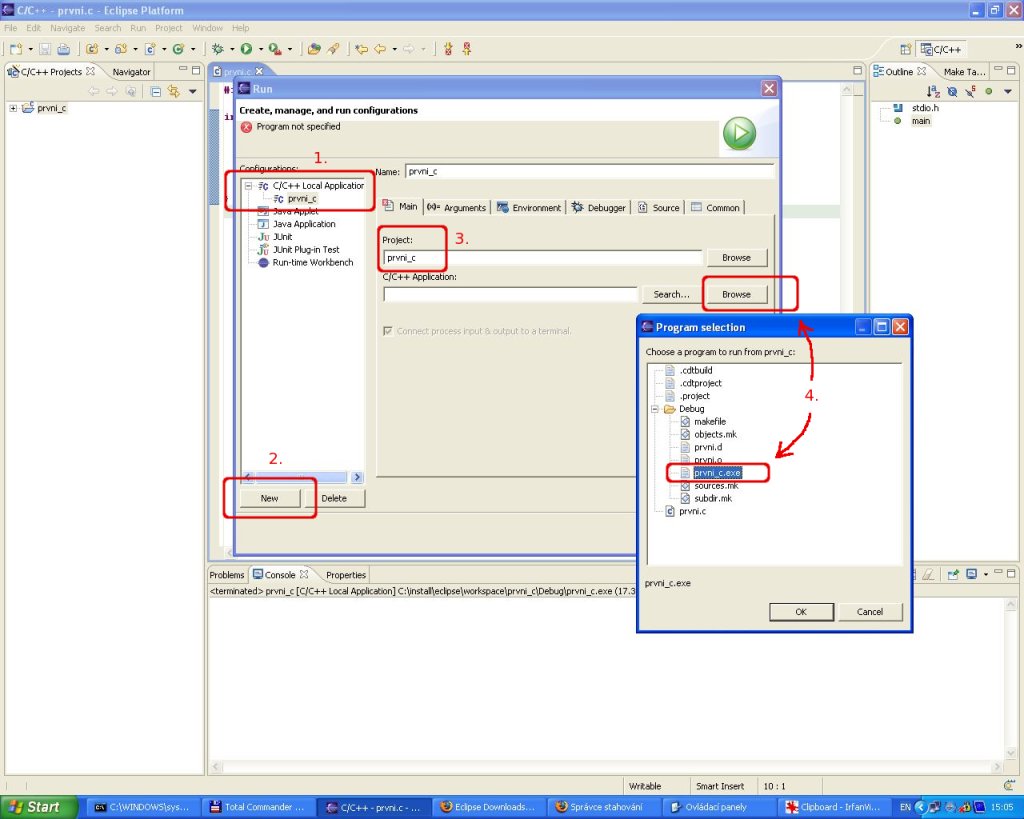Collapse the Debug folder in Program selection

pos(656,408)
